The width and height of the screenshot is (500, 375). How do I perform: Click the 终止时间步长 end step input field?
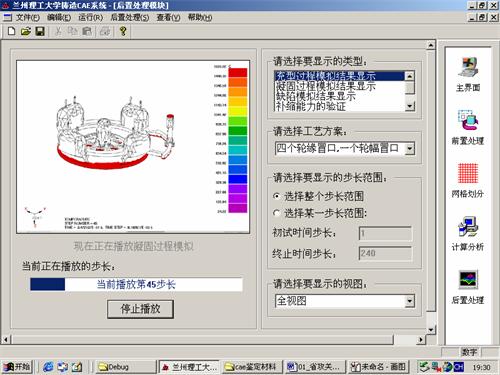[385, 254]
